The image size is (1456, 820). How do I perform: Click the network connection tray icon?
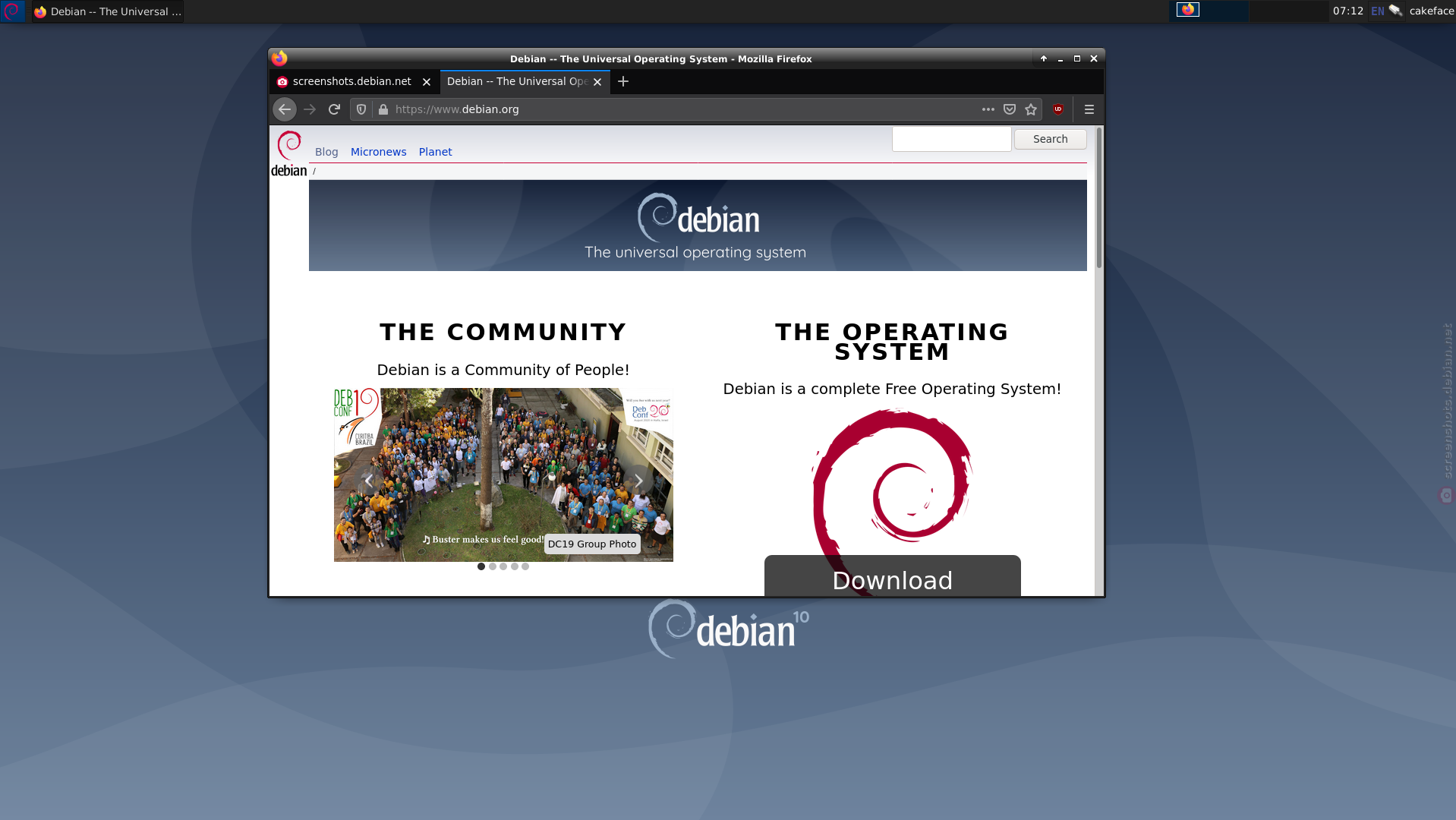tap(1395, 11)
